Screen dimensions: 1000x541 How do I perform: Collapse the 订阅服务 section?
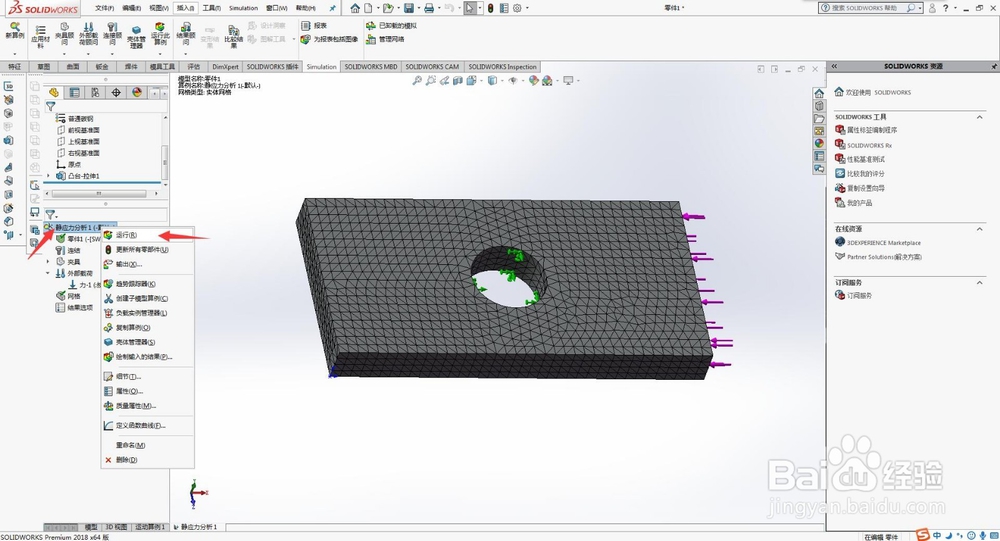click(x=980, y=282)
